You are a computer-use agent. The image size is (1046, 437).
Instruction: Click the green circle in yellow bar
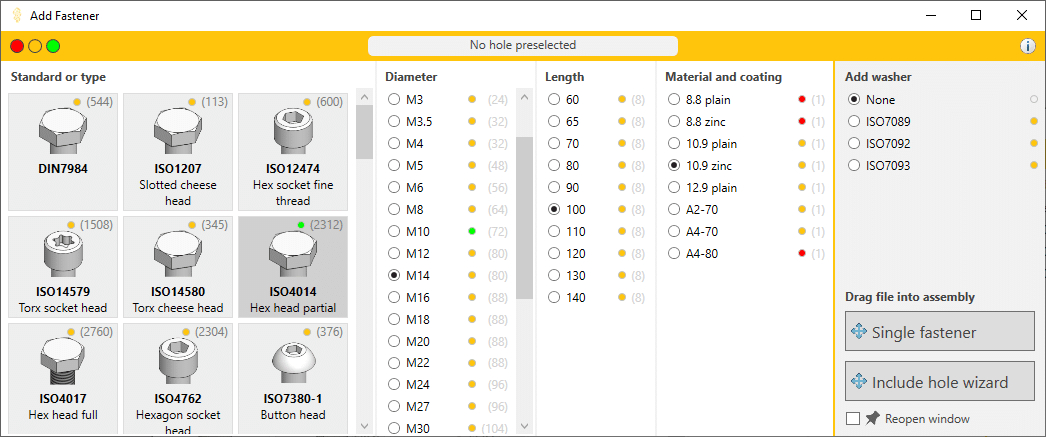pyautogui.click(x=53, y=46)
